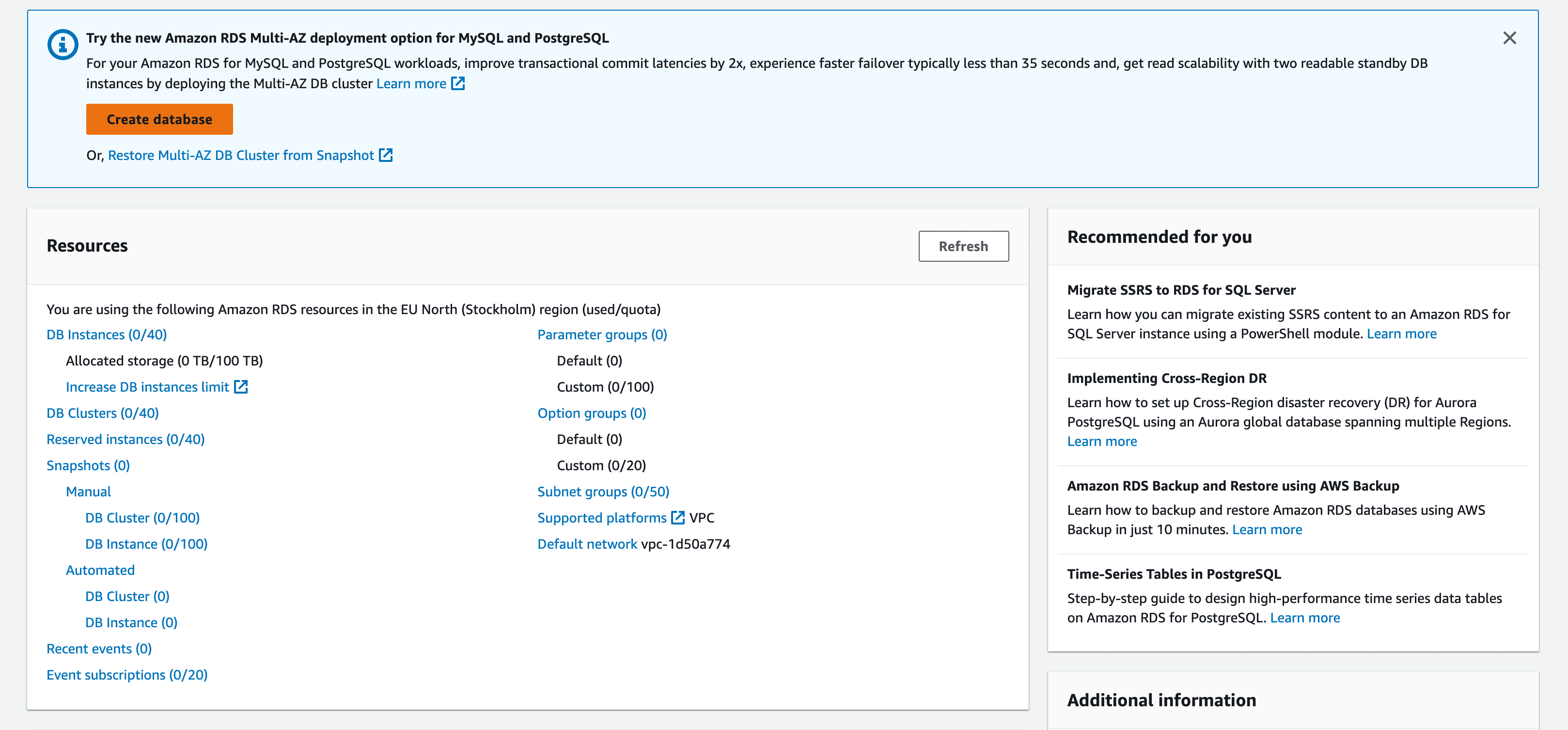Viewport: 1568px width, 730px height.
Task: Open automated DB Cluster (0) link
Action: pos(127,596)
